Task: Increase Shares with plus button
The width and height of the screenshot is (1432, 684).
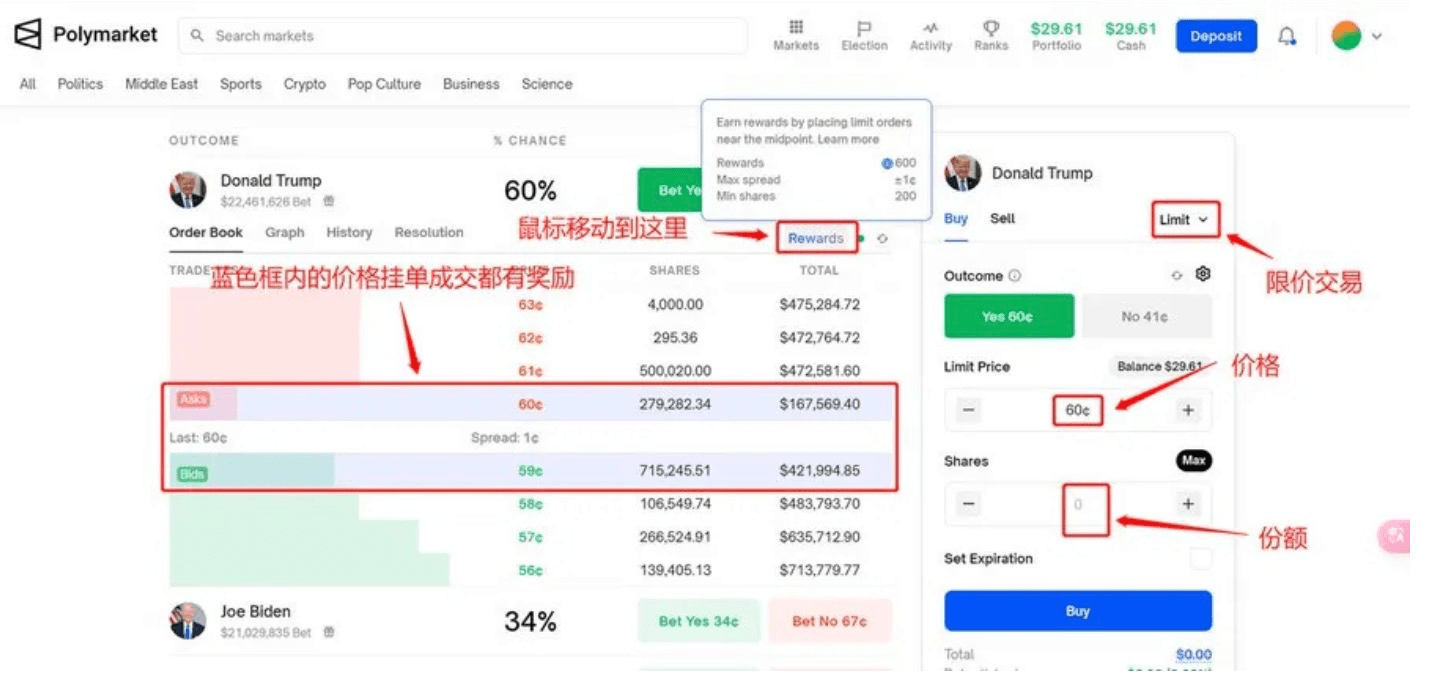Action: pos(1188,504)
